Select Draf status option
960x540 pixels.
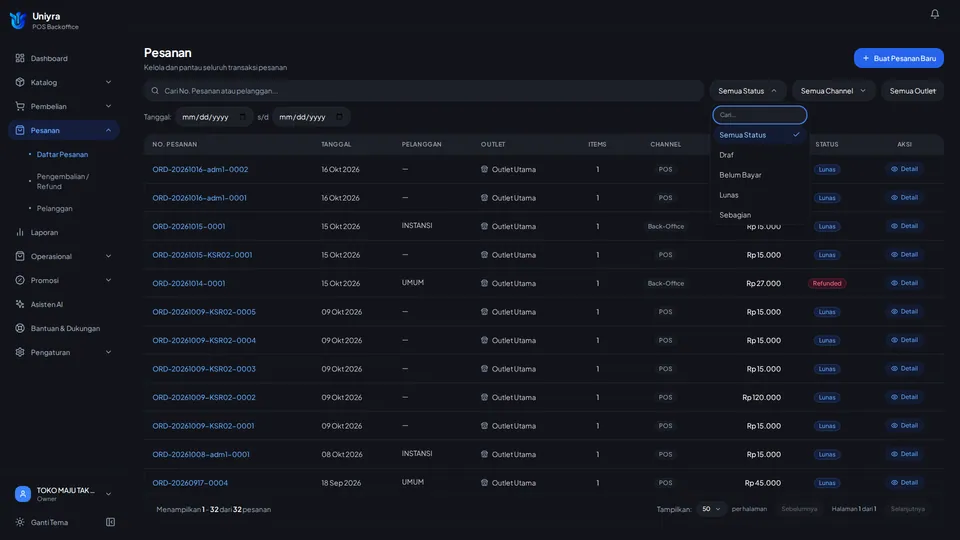(x=759, y=155)
